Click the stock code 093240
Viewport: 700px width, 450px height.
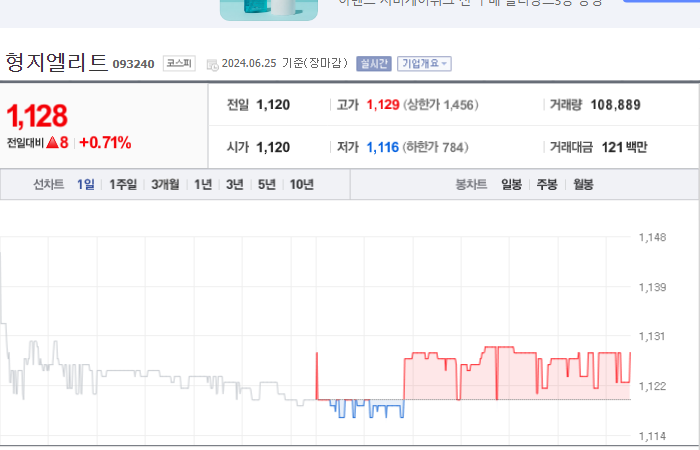[133, 64]
